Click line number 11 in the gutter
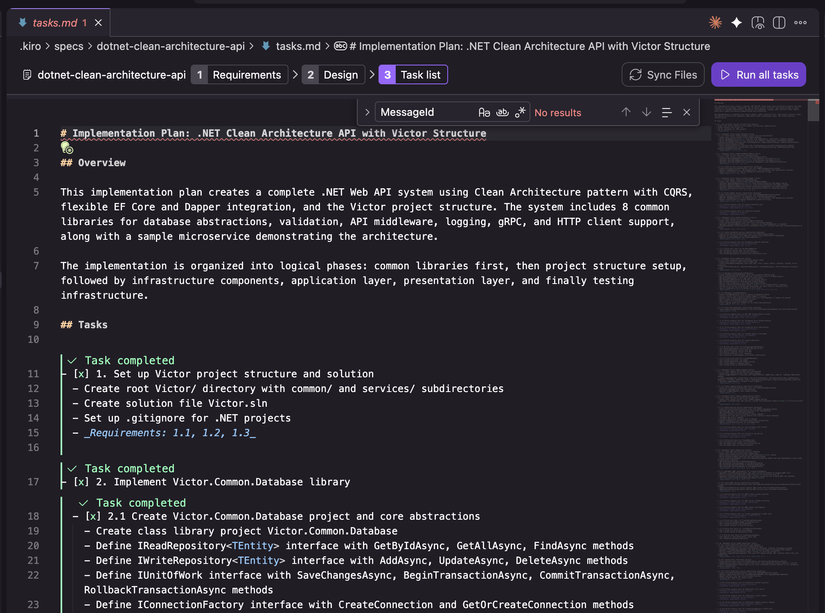 click(33, 374)
